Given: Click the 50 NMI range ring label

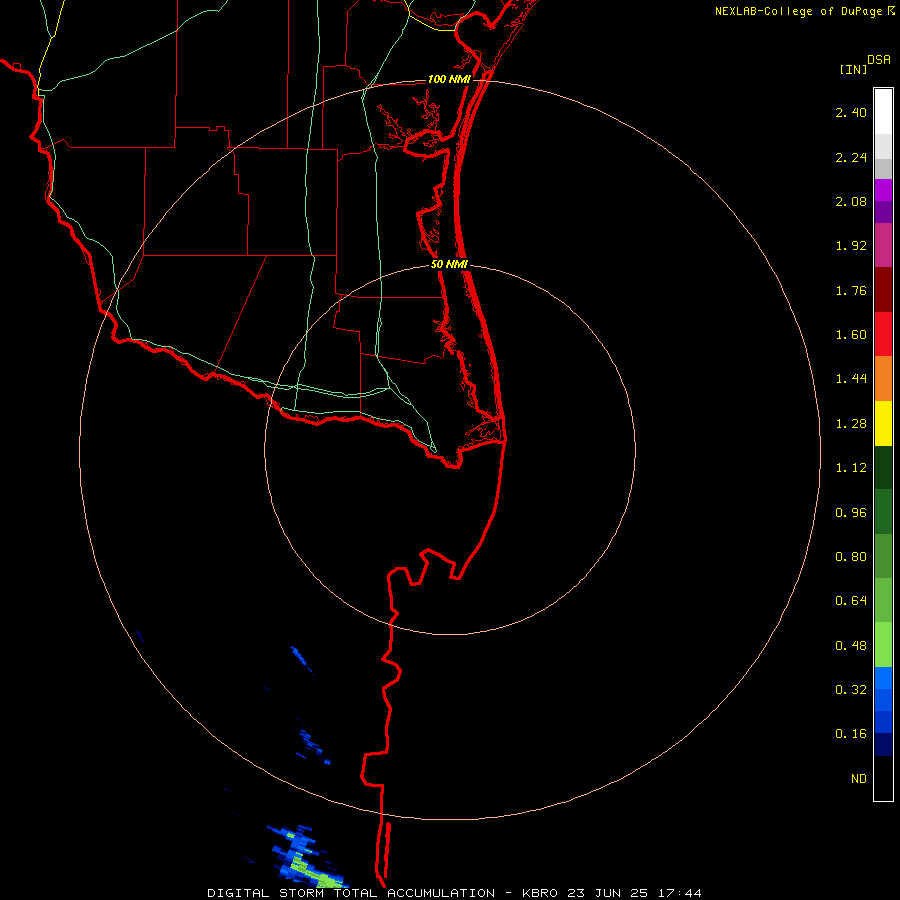Looking at the screenshot, I should pos(449,264).
